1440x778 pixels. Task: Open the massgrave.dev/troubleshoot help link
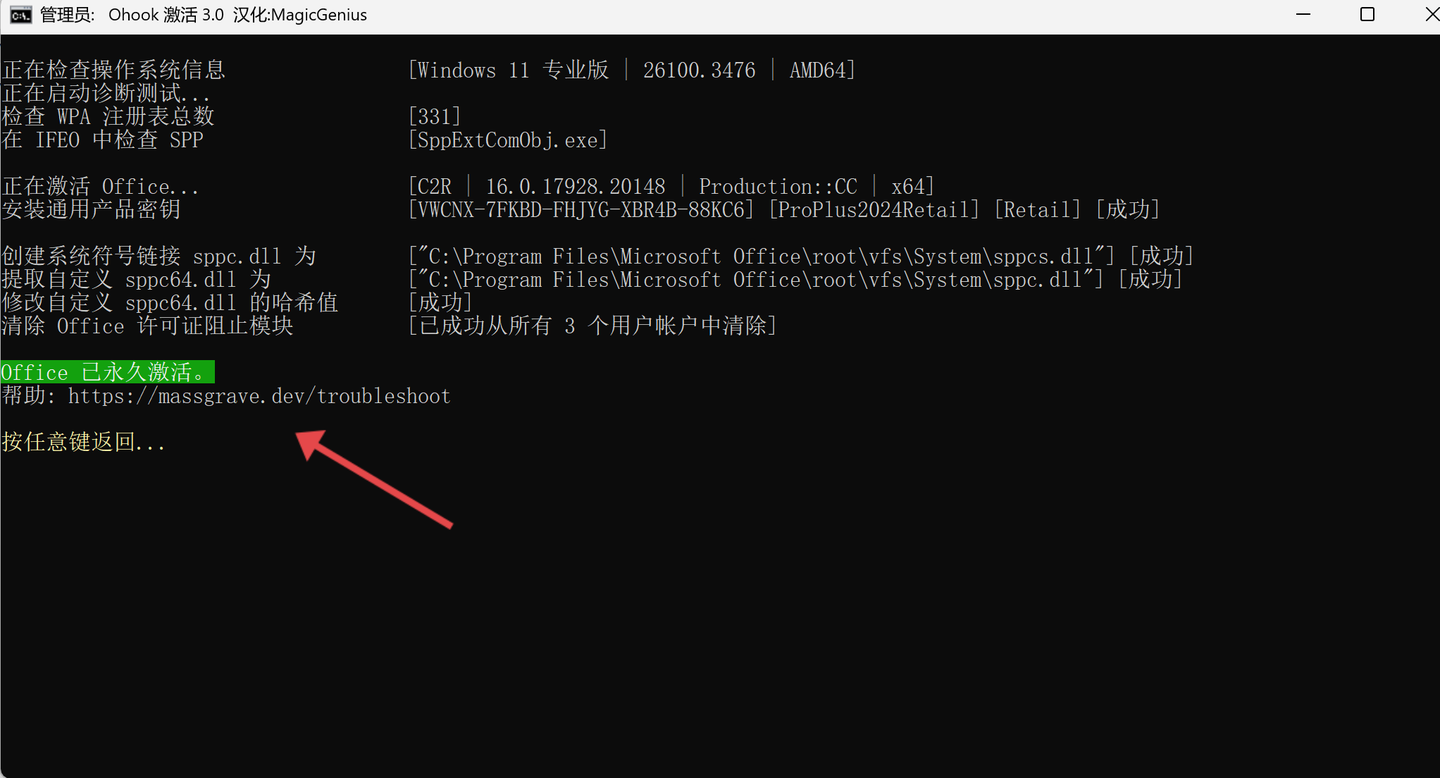(x=259, y=396)
